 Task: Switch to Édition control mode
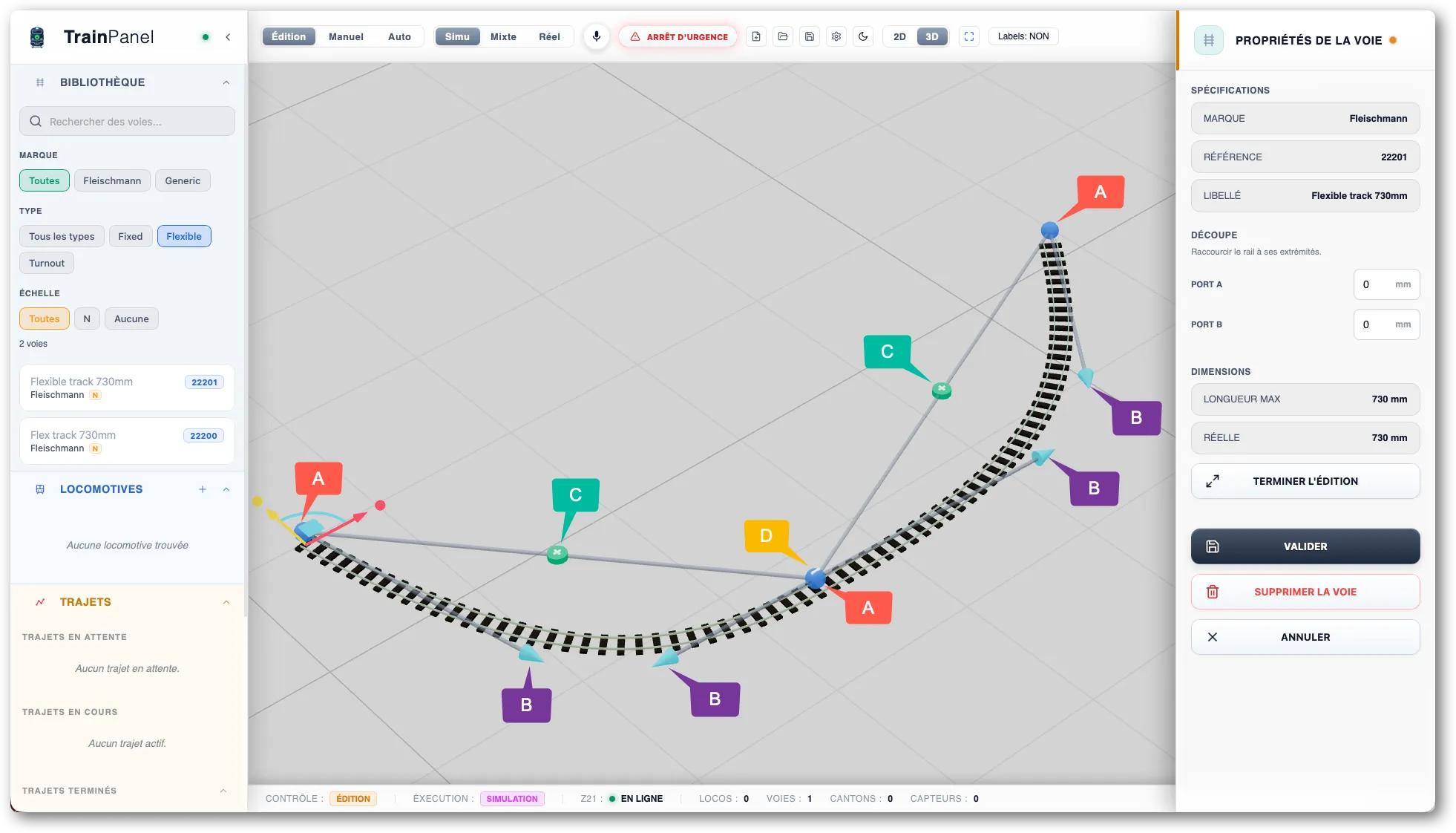[289, 36]
